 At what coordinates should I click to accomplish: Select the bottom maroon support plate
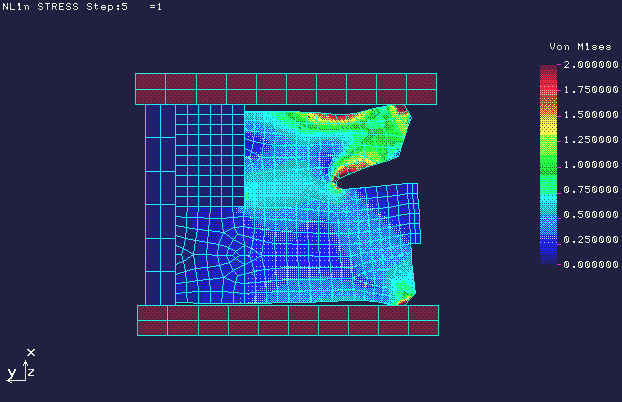(287, 320)
